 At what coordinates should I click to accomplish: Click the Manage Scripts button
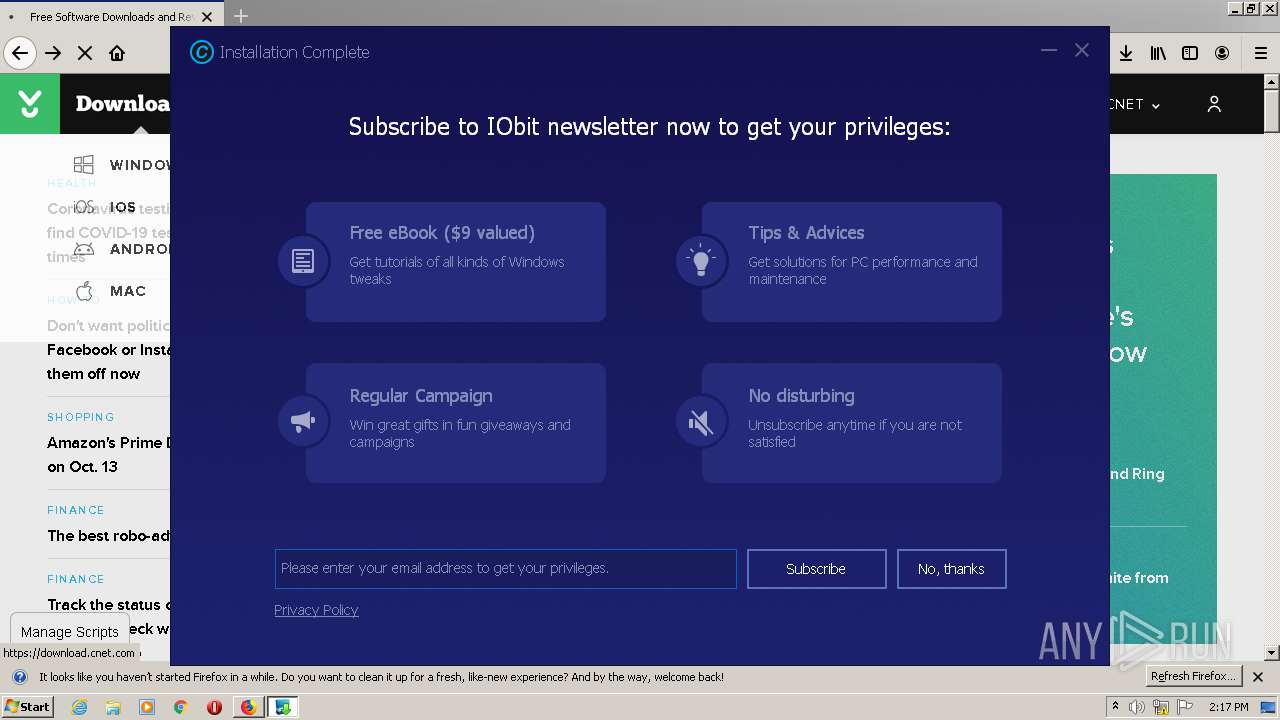tap(70, 631)
